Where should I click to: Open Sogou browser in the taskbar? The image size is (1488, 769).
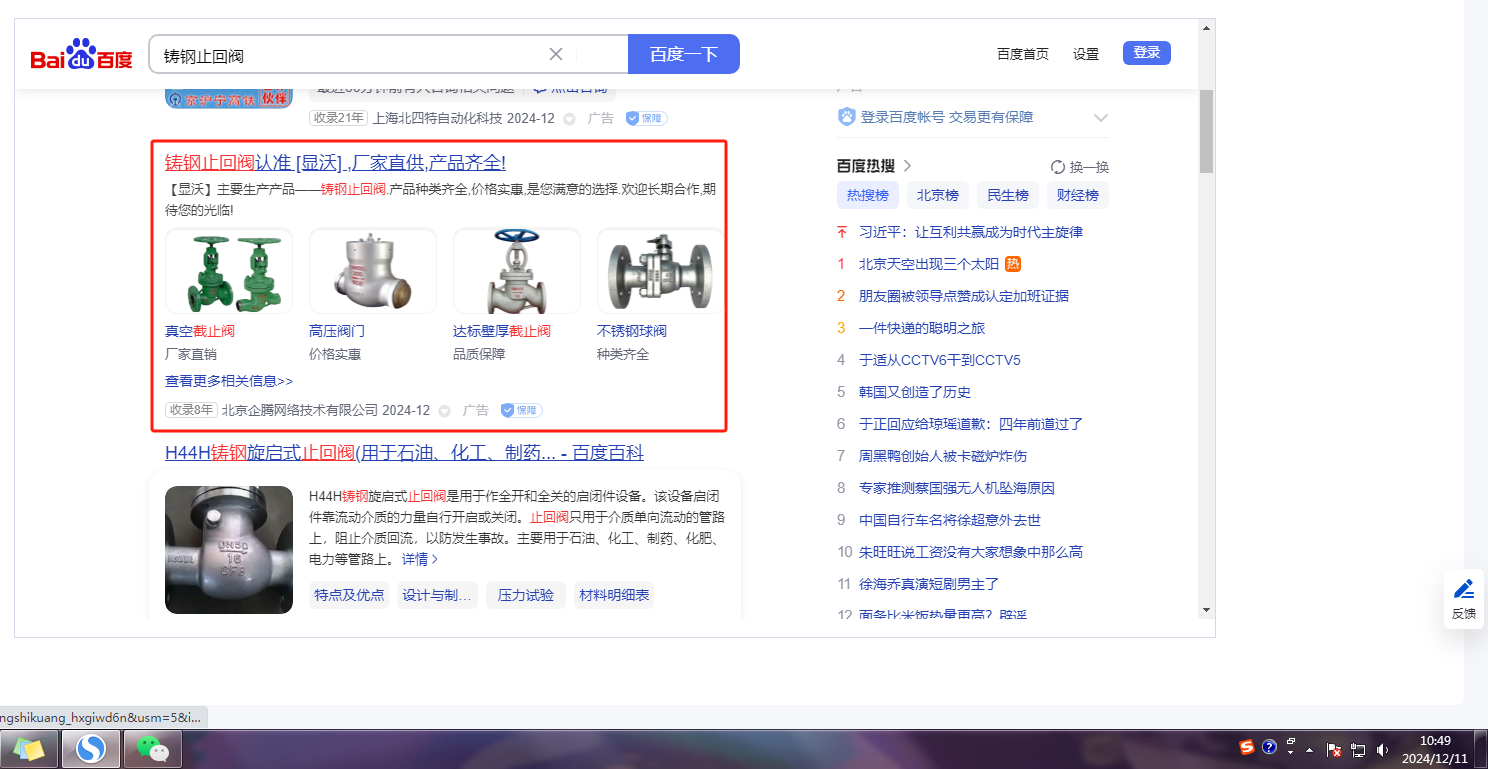tap(91, 748)
